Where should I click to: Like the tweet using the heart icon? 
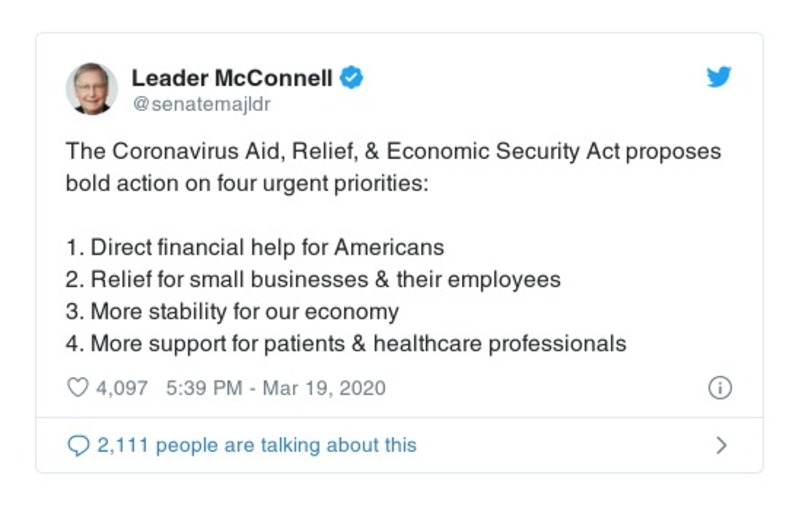(x=77, y=388)
